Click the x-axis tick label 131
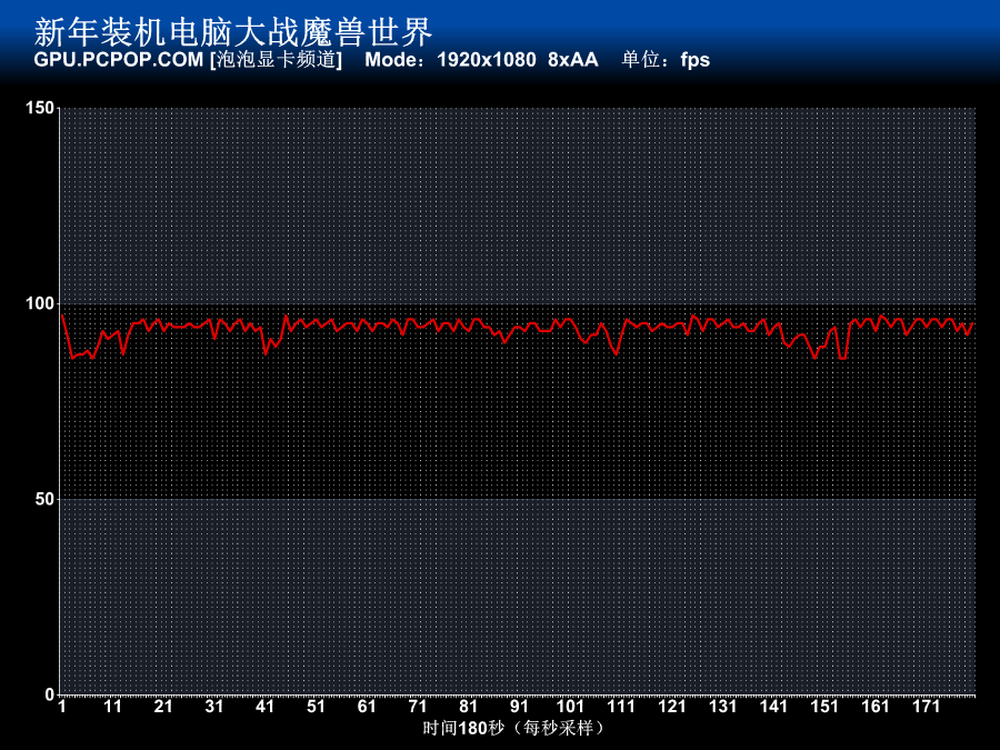The image size is (1000, 750). (x=723, y=707)
